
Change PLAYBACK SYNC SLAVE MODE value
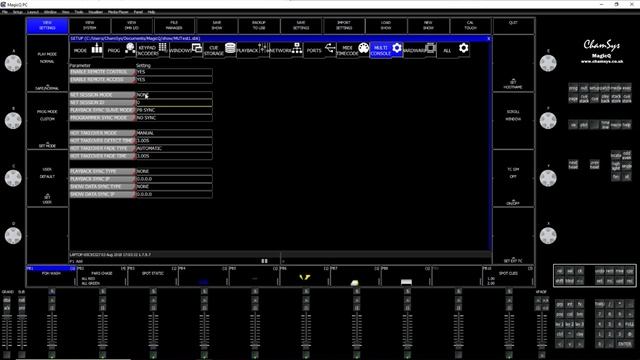point(174,110)
